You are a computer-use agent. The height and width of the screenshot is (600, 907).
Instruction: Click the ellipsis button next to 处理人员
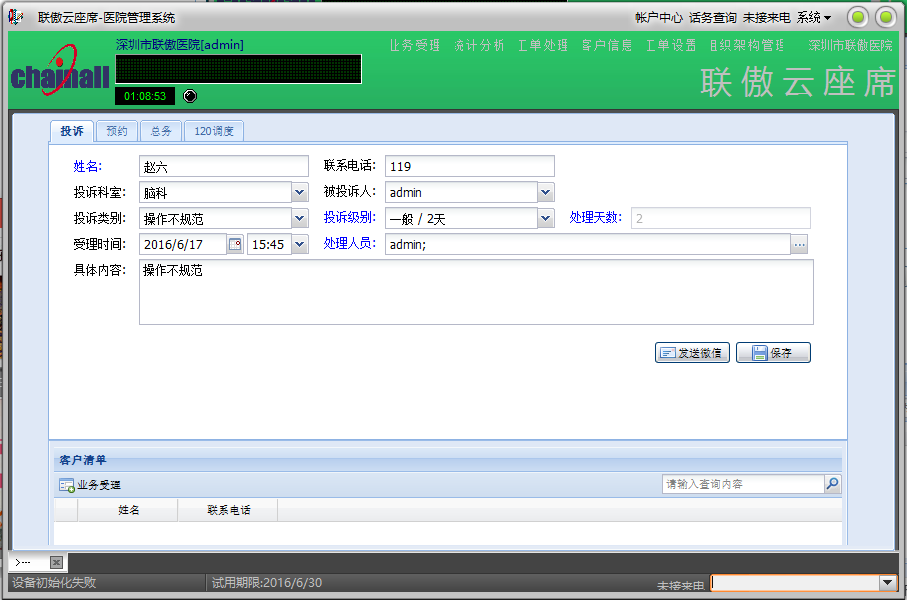(x=799, y=244)
